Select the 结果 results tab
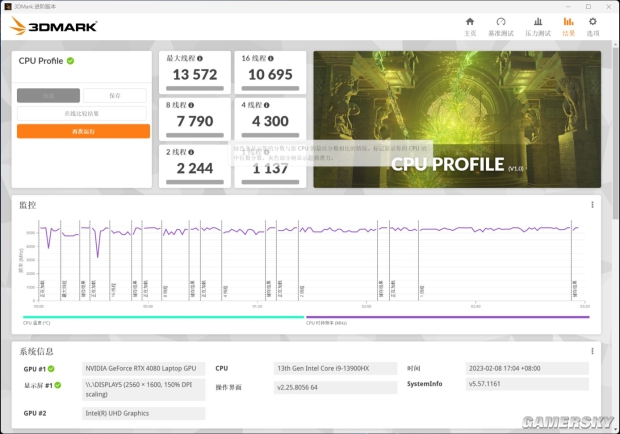 (x=568, y=26)
